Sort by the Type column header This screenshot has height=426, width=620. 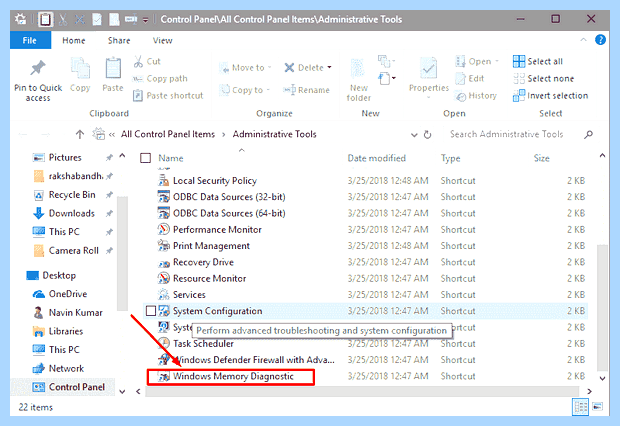450,158
